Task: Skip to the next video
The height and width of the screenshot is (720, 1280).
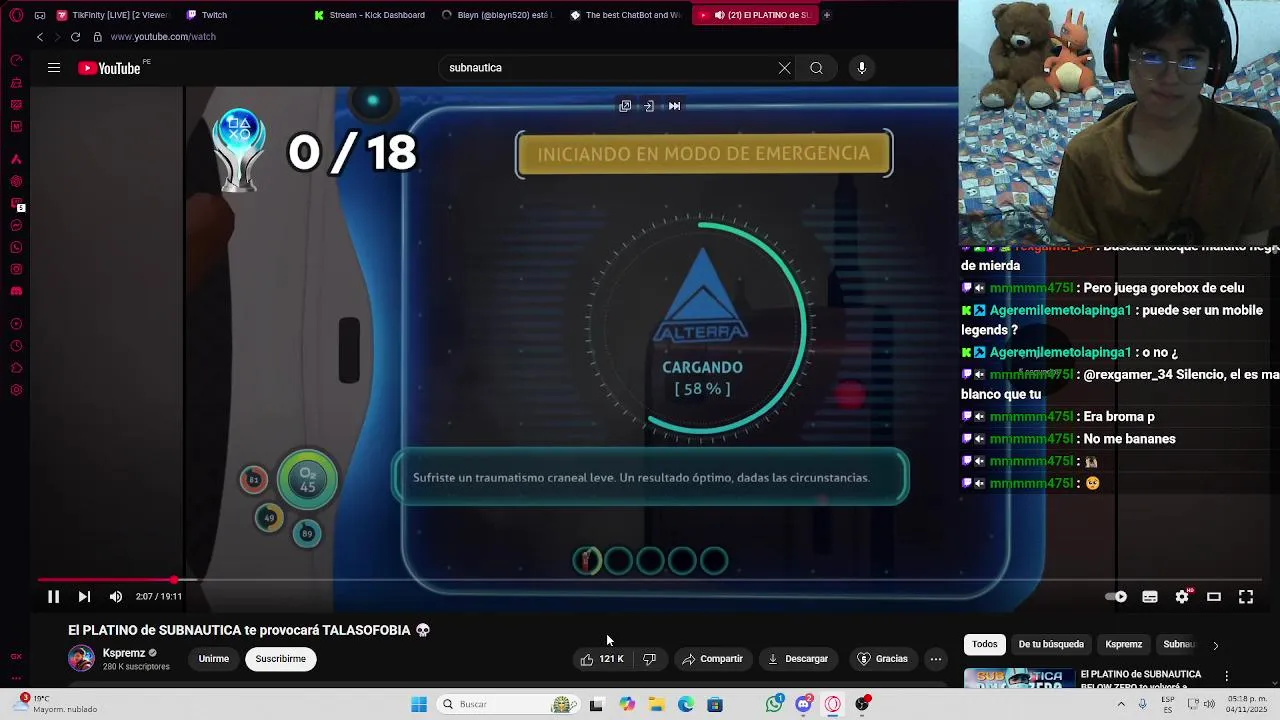Action: click(84, 597)
